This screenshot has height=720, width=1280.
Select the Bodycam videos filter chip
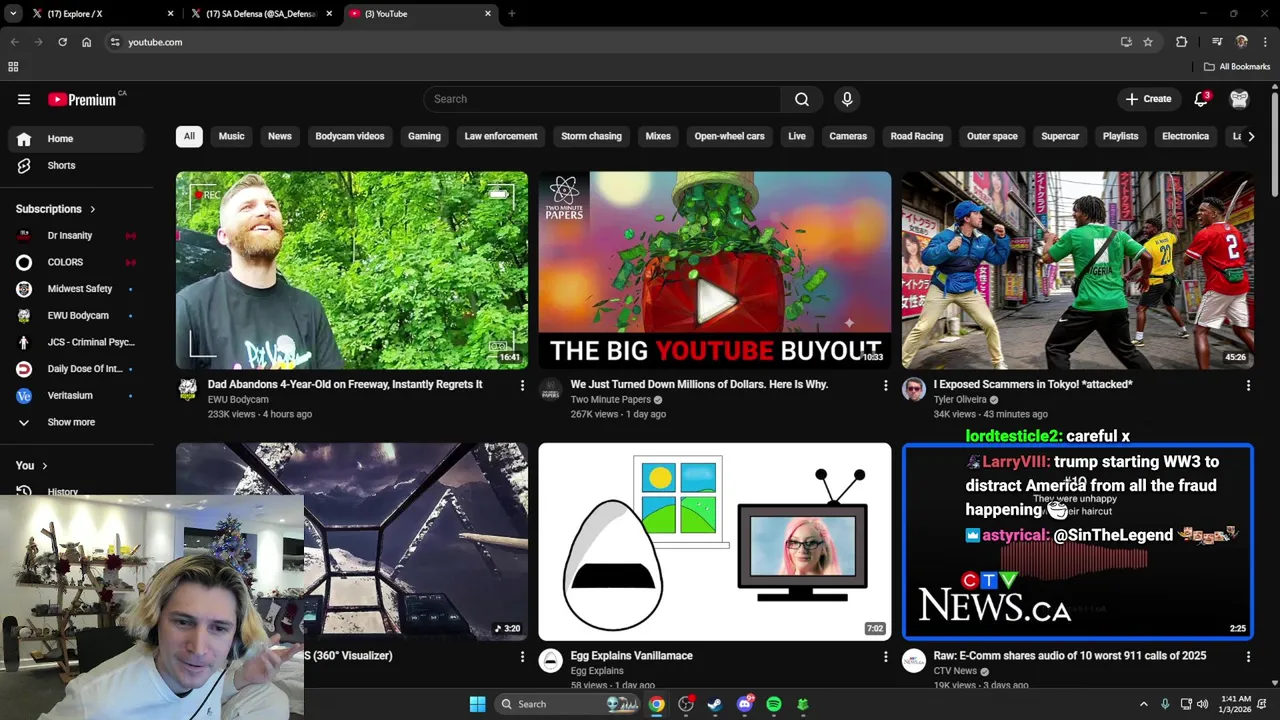click(350, 136)
